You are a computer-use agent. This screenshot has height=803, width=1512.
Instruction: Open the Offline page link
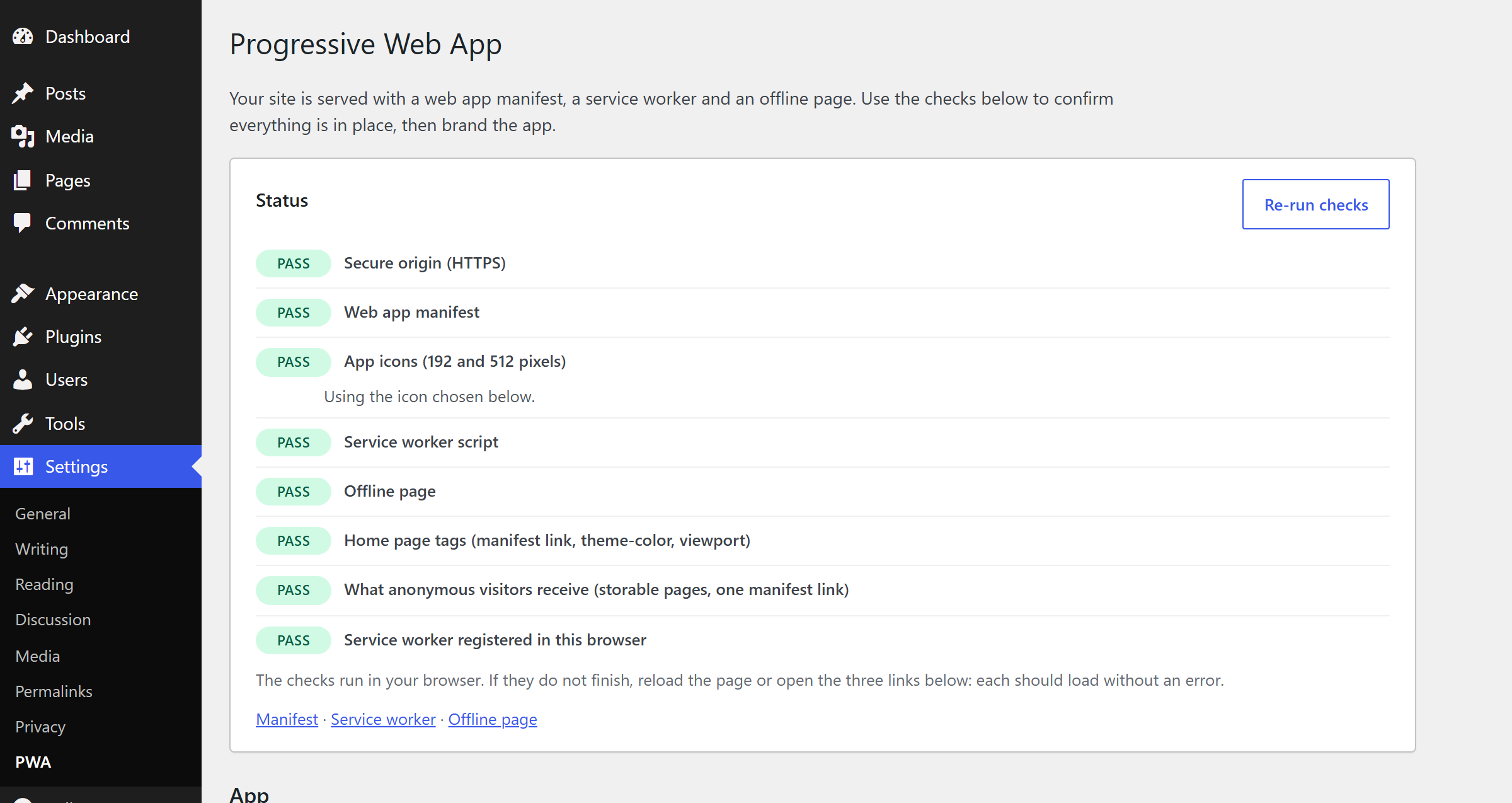[493, 719]
